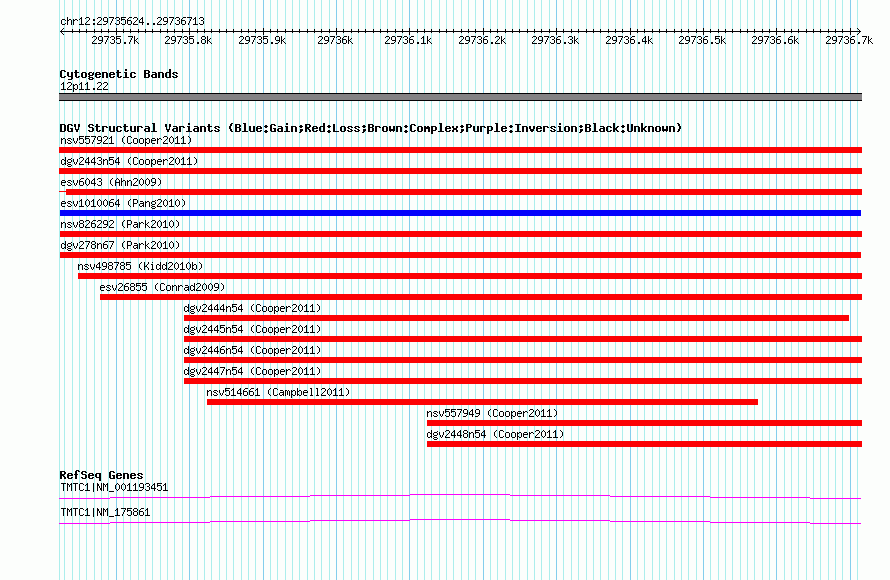
Task: Click the dgv2447n54 (Cooper2011) label
Action: click(x=252, y=371)
